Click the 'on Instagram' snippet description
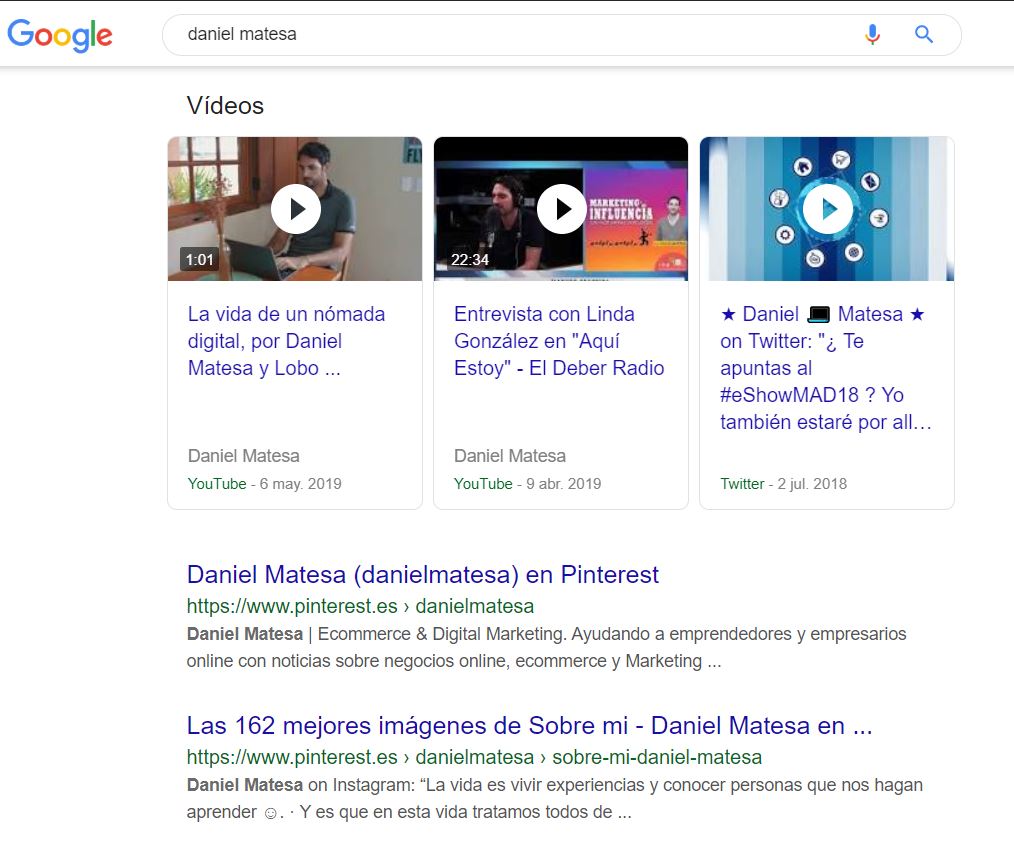 pyautogui.click(x=555, y=798)
